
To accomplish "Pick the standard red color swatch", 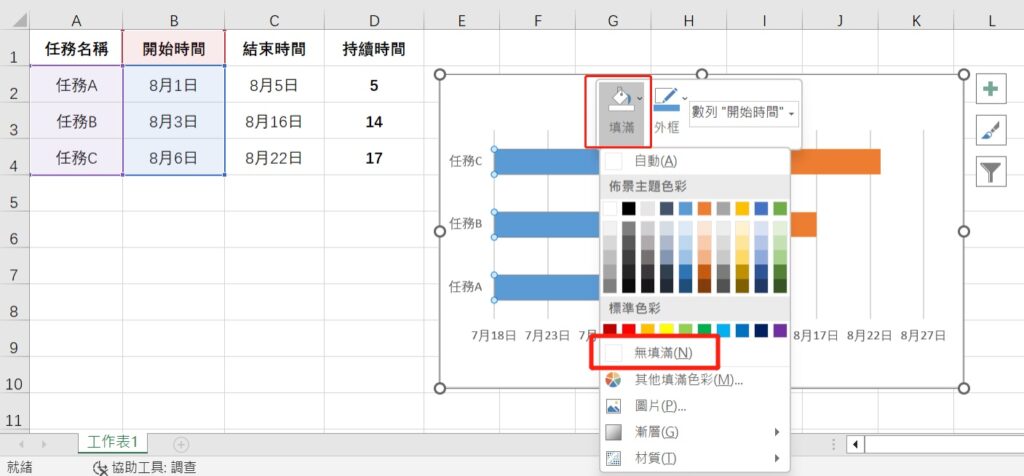I will [x=629, y=329].
